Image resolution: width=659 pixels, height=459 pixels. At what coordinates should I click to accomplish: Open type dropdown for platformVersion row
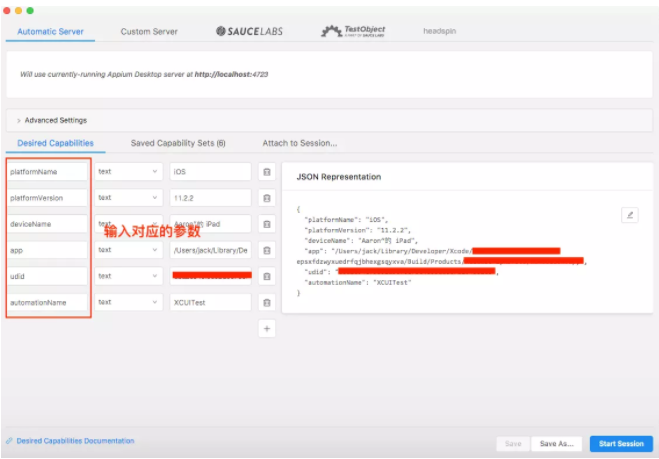click(x=128, y=198)
